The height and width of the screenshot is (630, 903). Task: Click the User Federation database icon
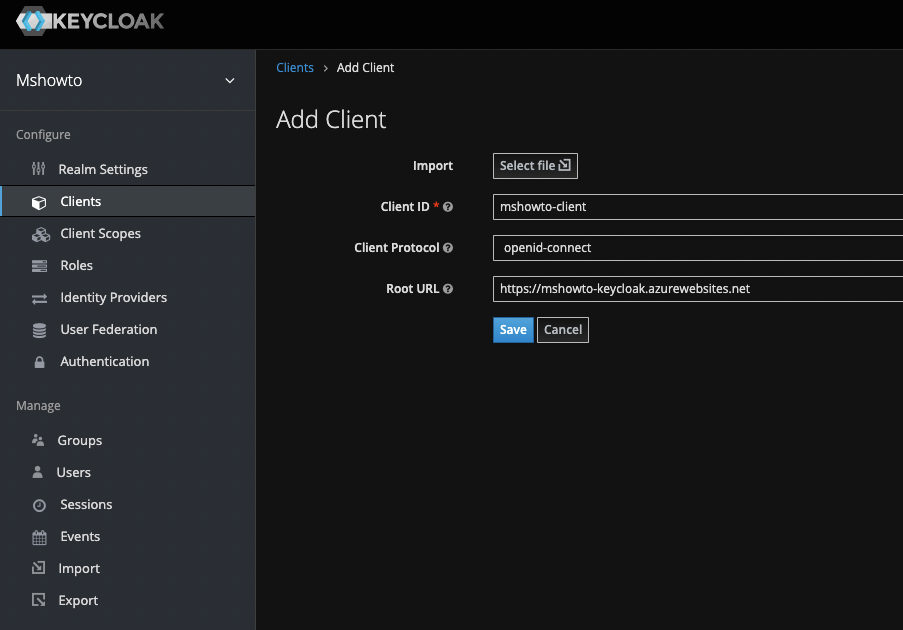coord(39,331)
